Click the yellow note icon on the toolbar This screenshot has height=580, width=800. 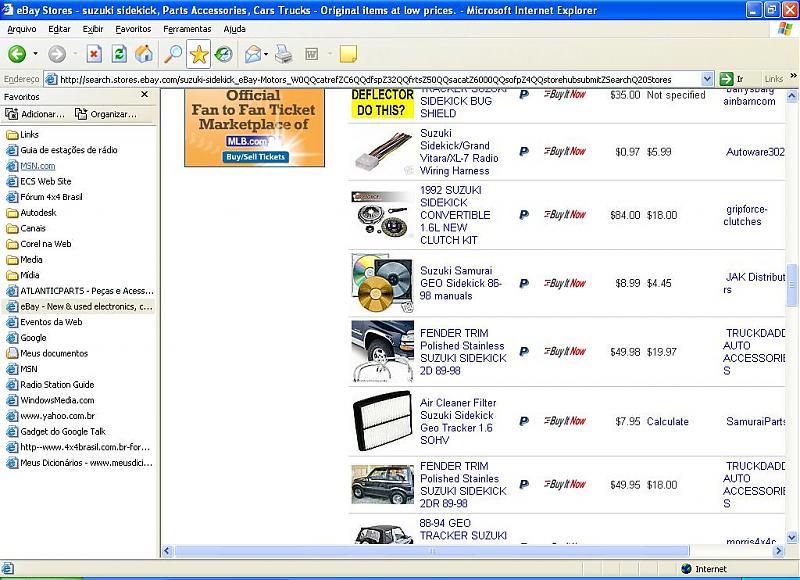point(348,54)
